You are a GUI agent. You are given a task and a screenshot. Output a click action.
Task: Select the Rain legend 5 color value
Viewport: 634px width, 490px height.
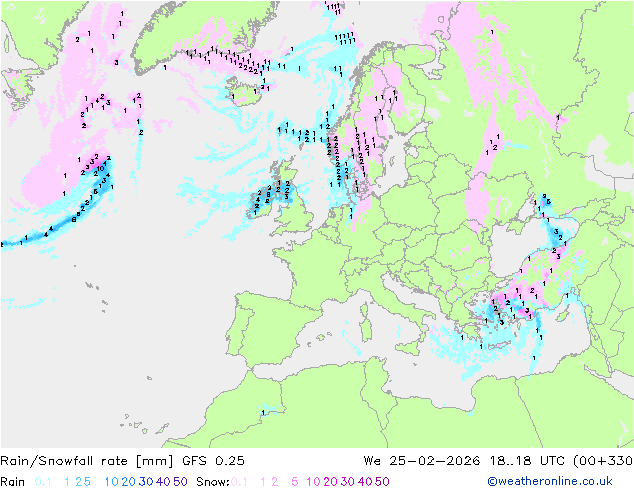click(87, 482)
